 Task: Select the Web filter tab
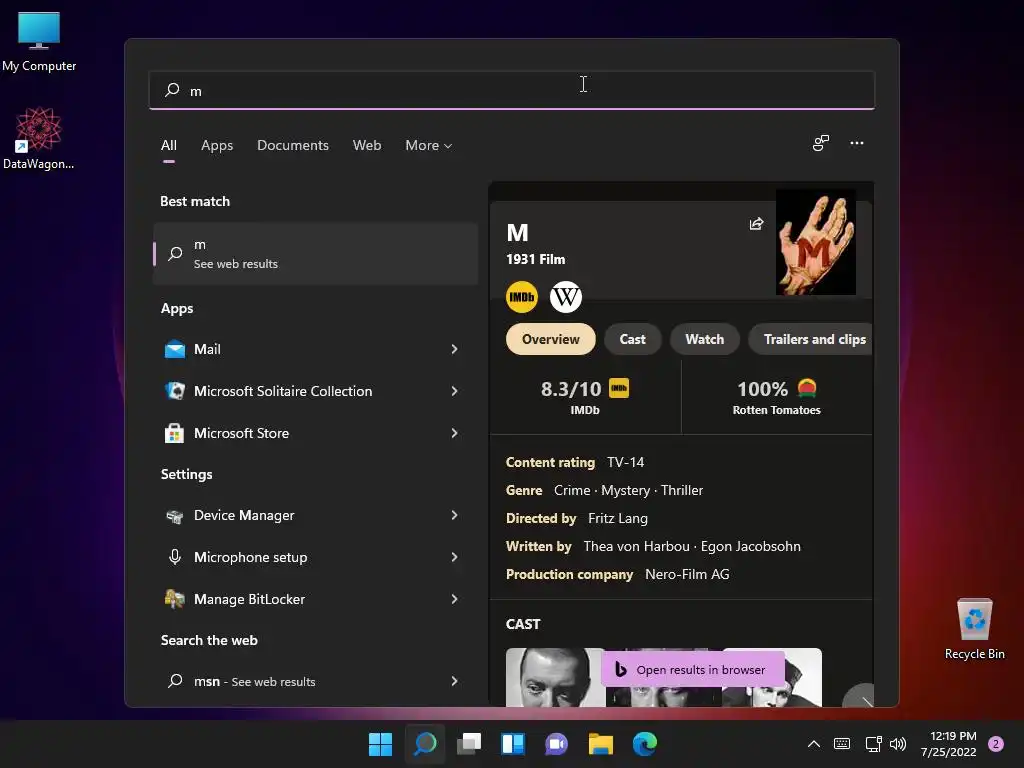(x=367, y=146)
